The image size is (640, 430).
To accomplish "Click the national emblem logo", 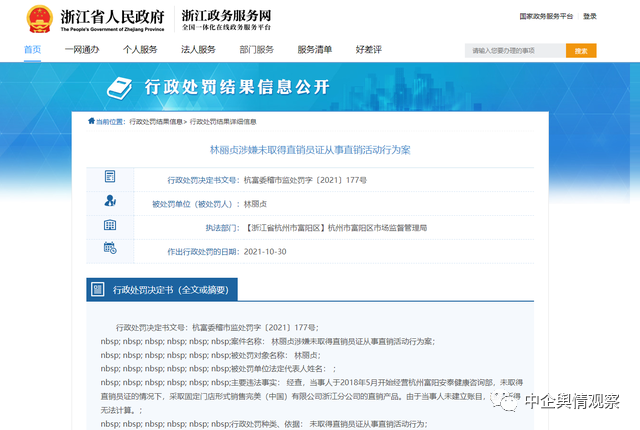I will [40, 19].
